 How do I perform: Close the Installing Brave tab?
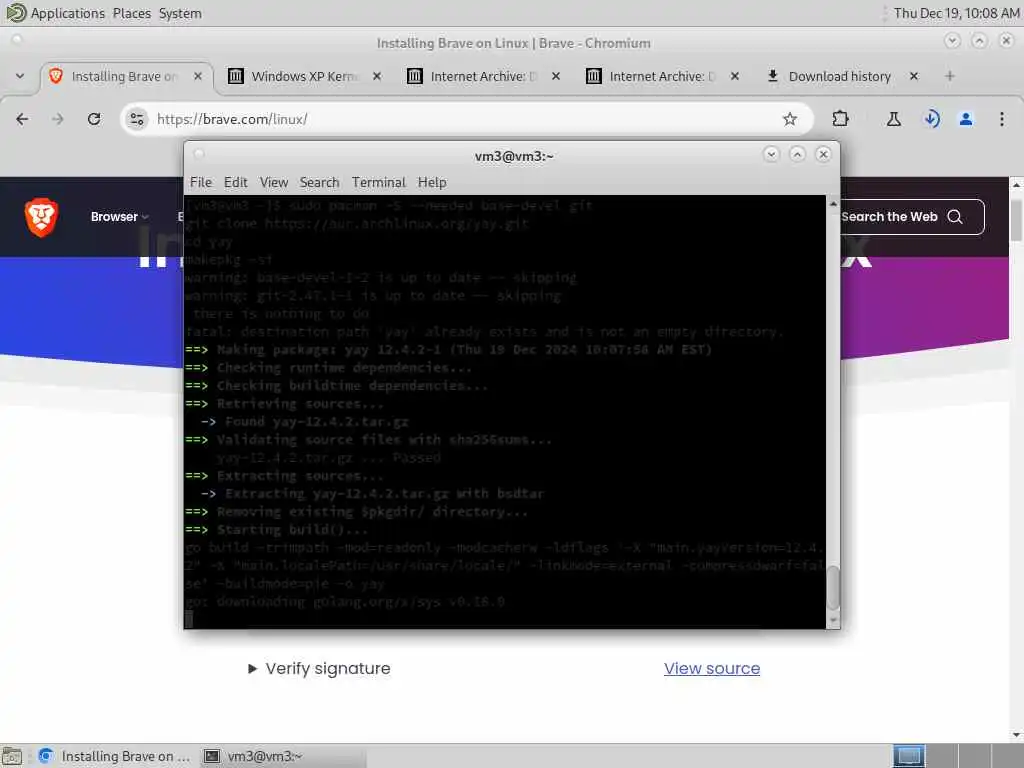click(198, 76)
